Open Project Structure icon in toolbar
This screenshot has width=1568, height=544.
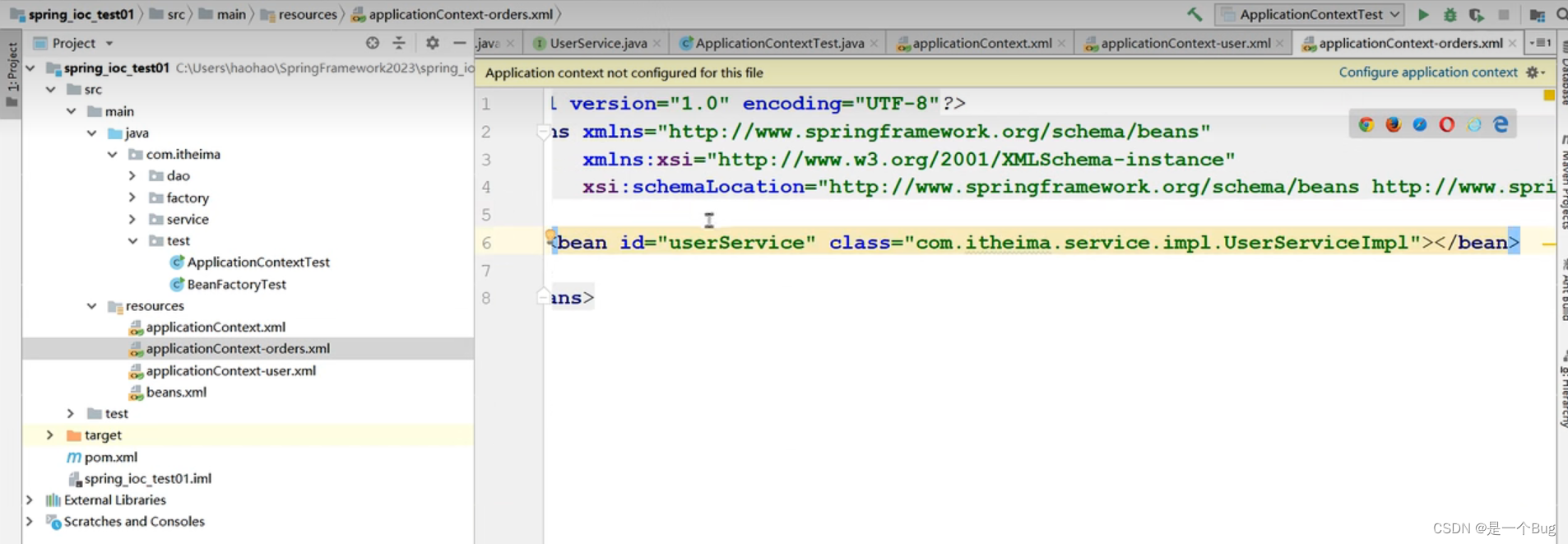pos(1537,14)
